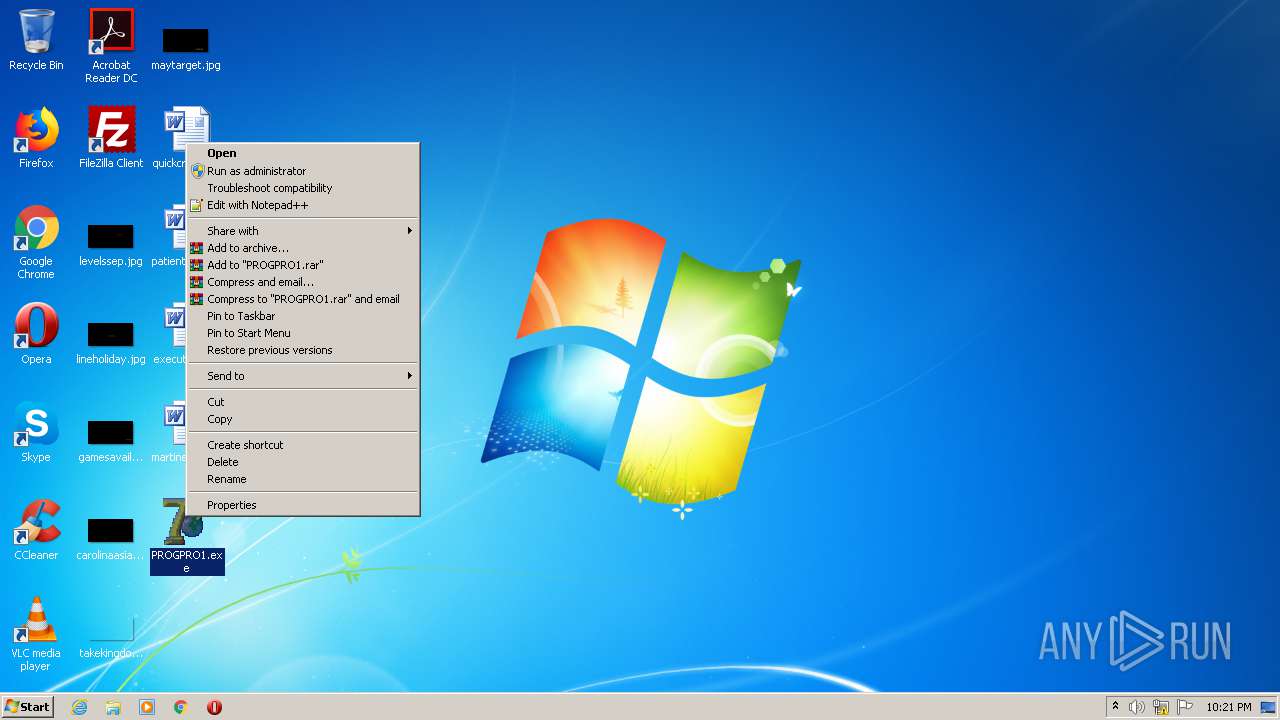1280x720 pixels.
Task: Open Opera from the taskbar
Action: tap(214, 707)
